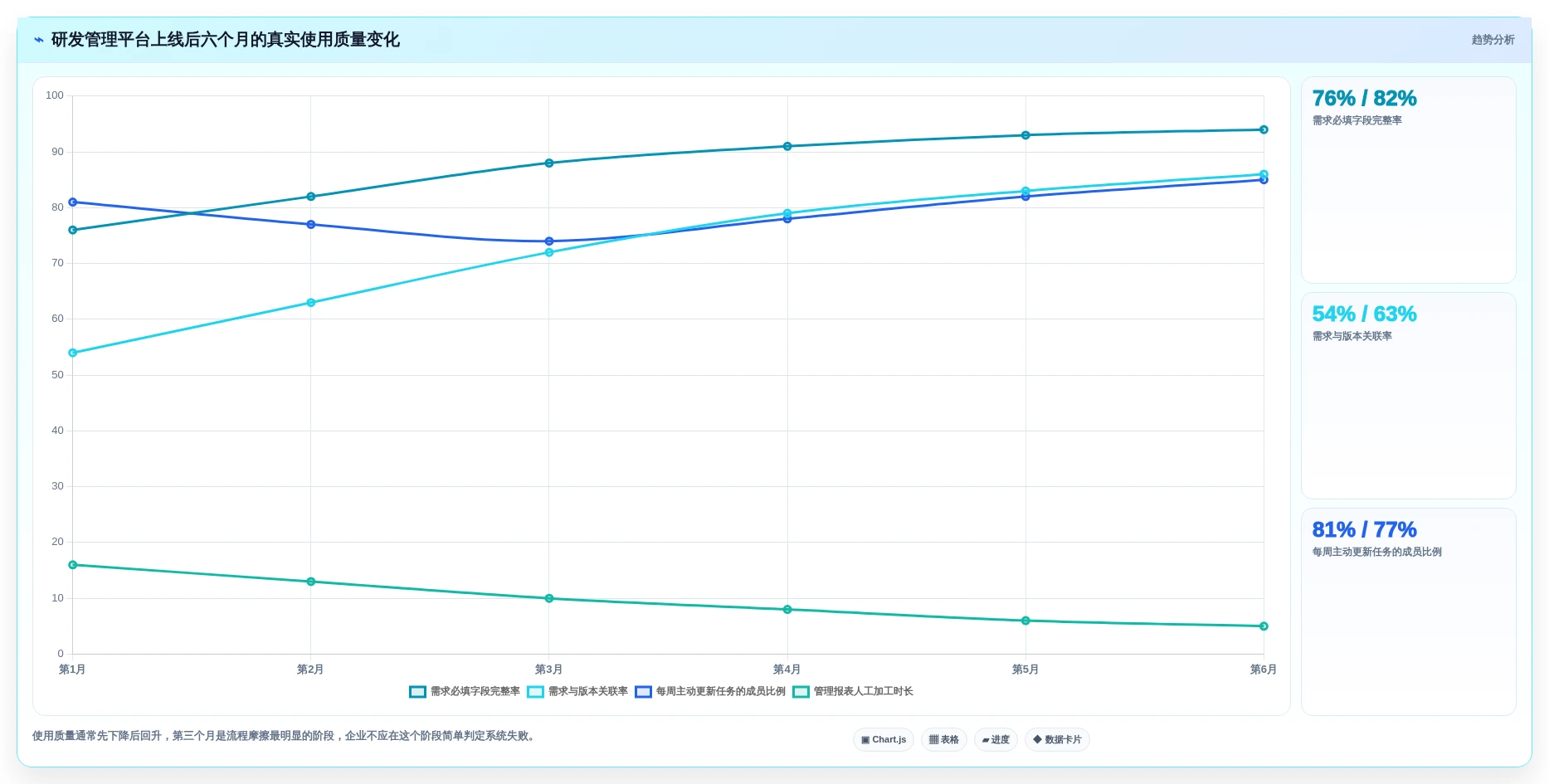Click the 需求必填字段完整率 data point at 第4月

click(787, 146)
